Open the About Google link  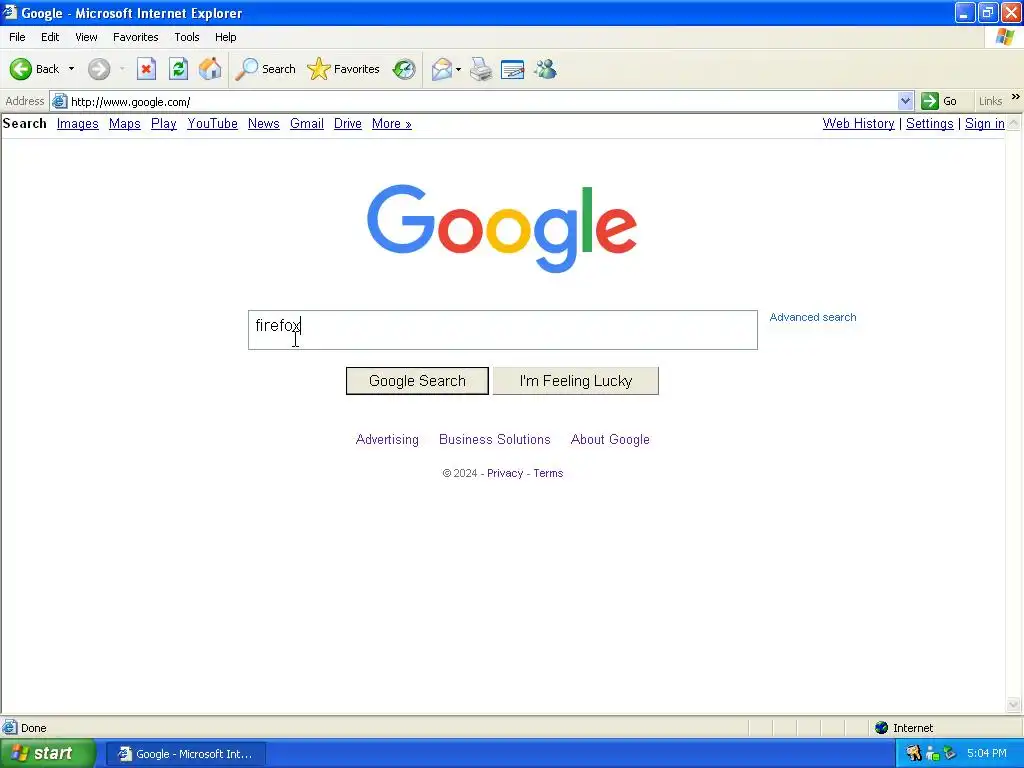pos(610,440)
